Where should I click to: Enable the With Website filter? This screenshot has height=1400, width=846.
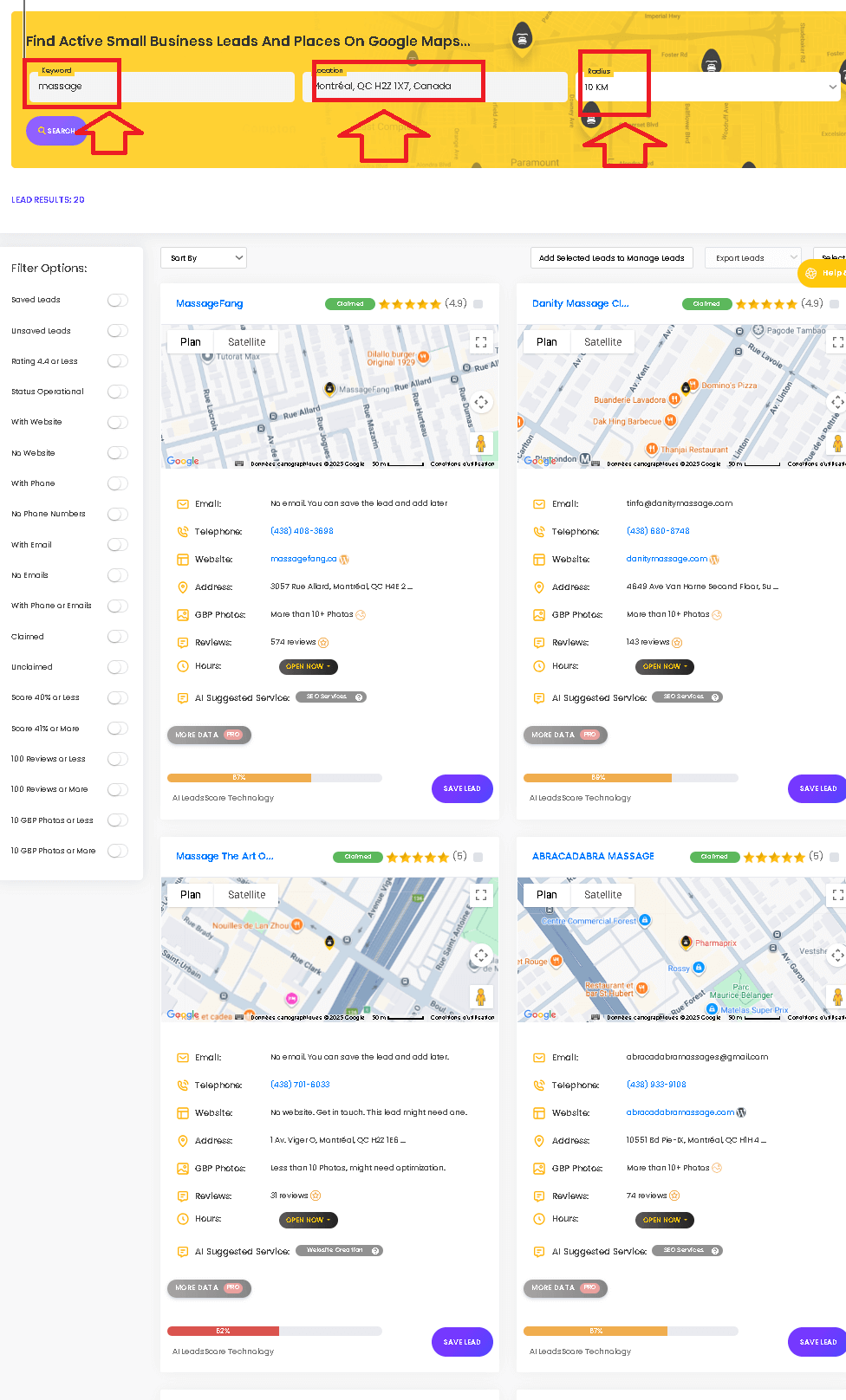pos(118,422)
